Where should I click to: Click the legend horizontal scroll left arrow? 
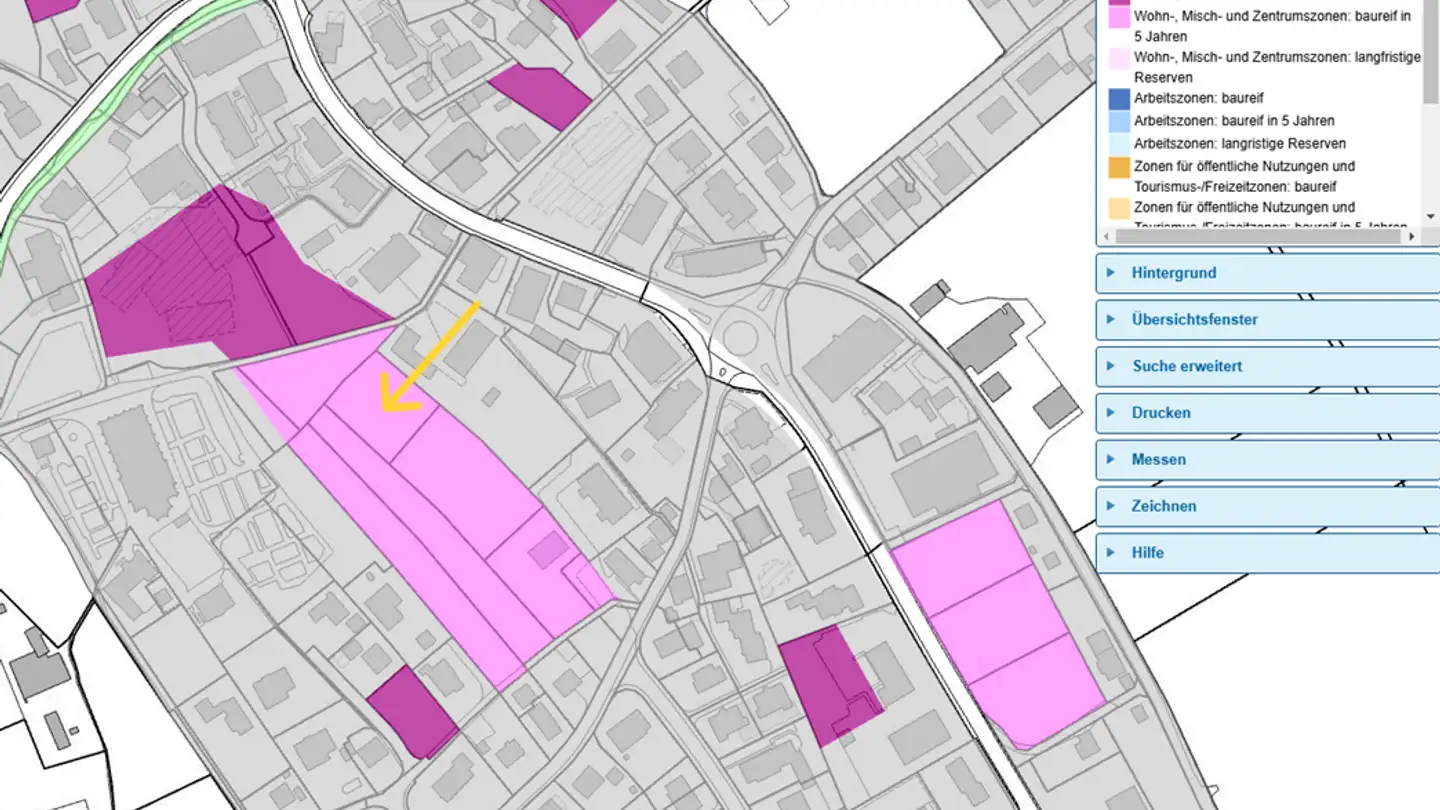1106,237
